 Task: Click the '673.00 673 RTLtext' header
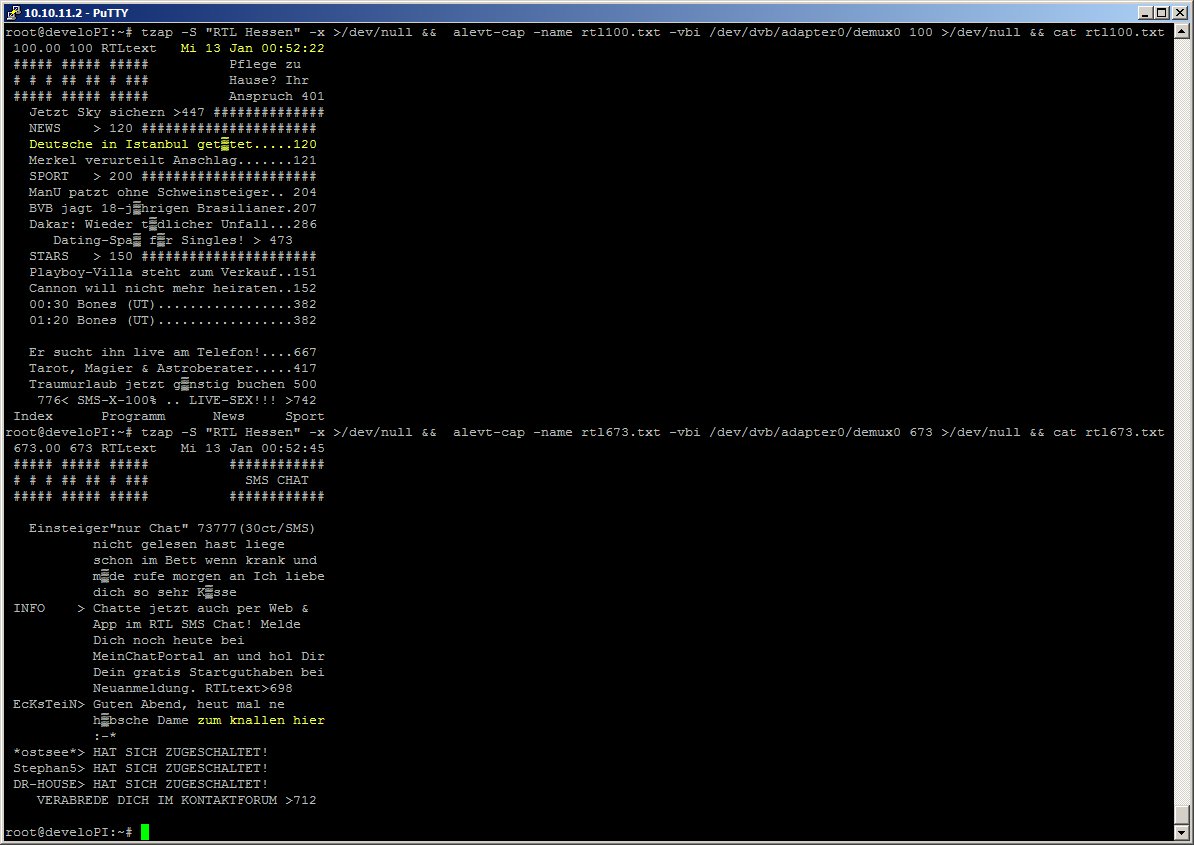85,448
